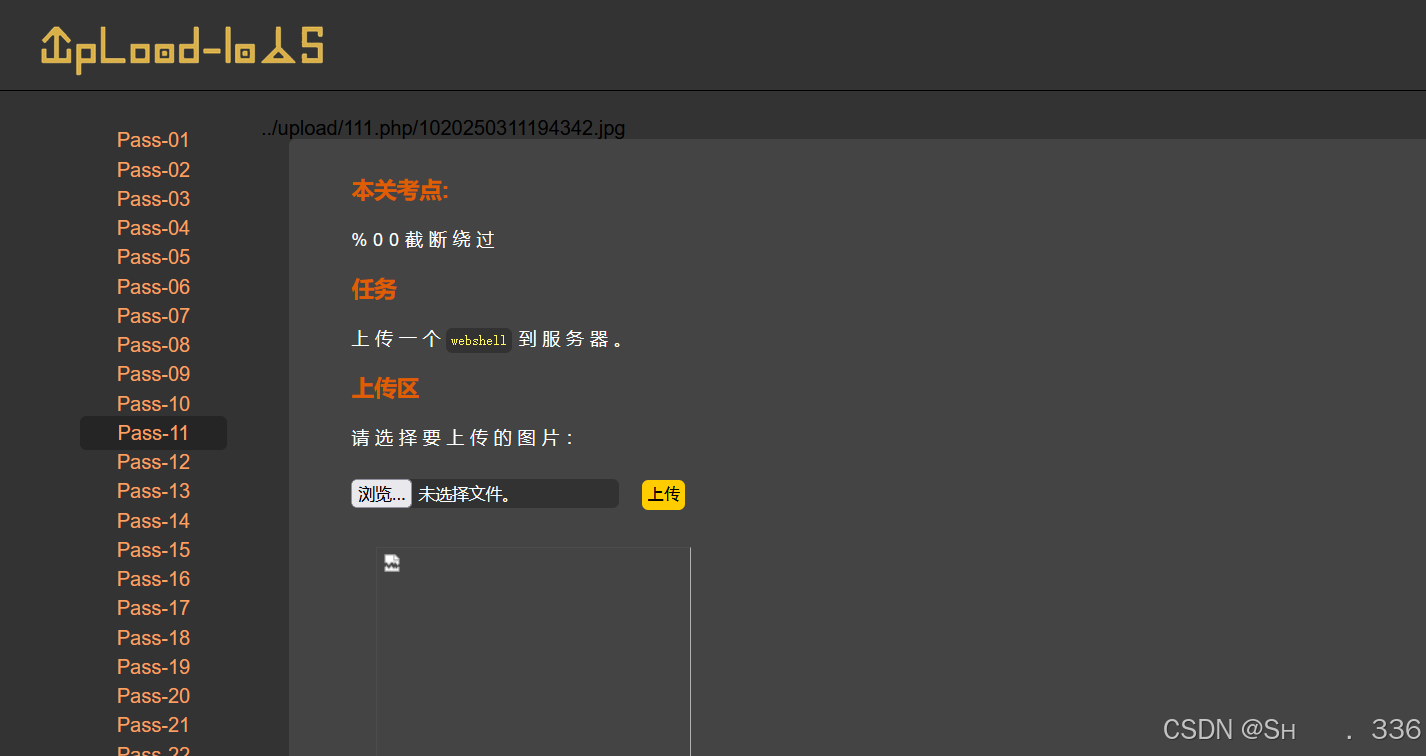Viewport: 1426px width, 756px height.
Task: Open the Pass-06 challenge
Action: pos(153,287)
